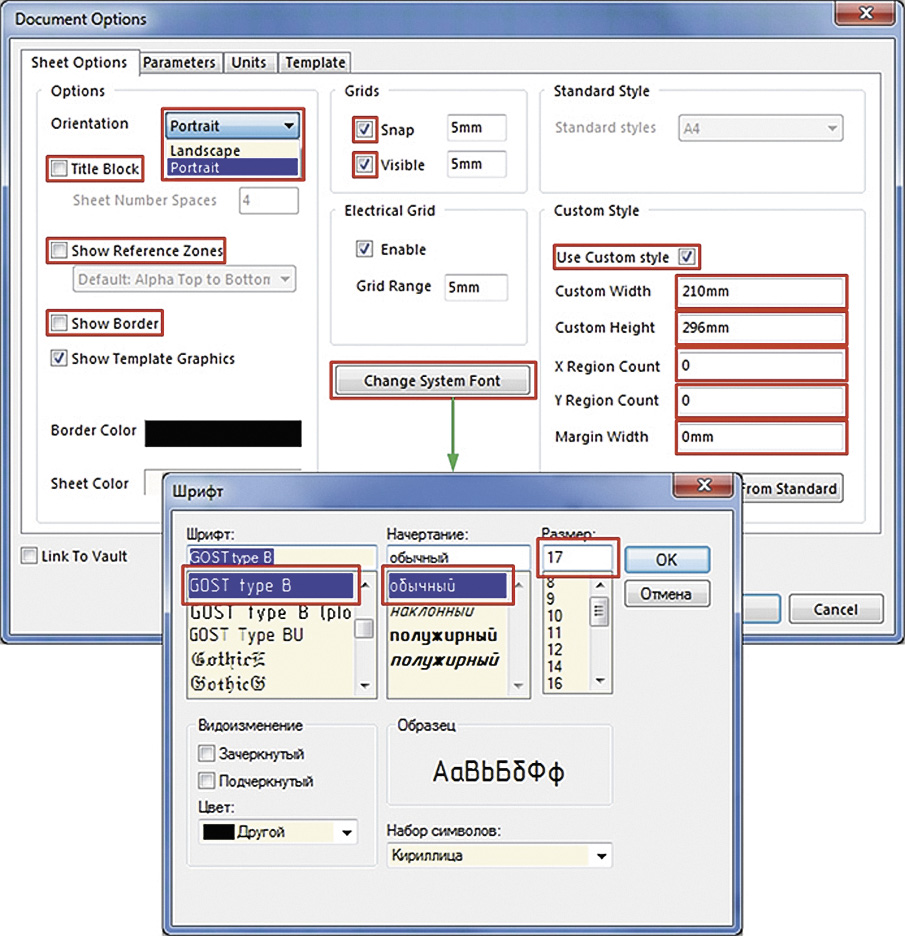Uncheck Use Custom style
Image resolution: width=905 pixels, height=936 pixels.
pos(687,257)
